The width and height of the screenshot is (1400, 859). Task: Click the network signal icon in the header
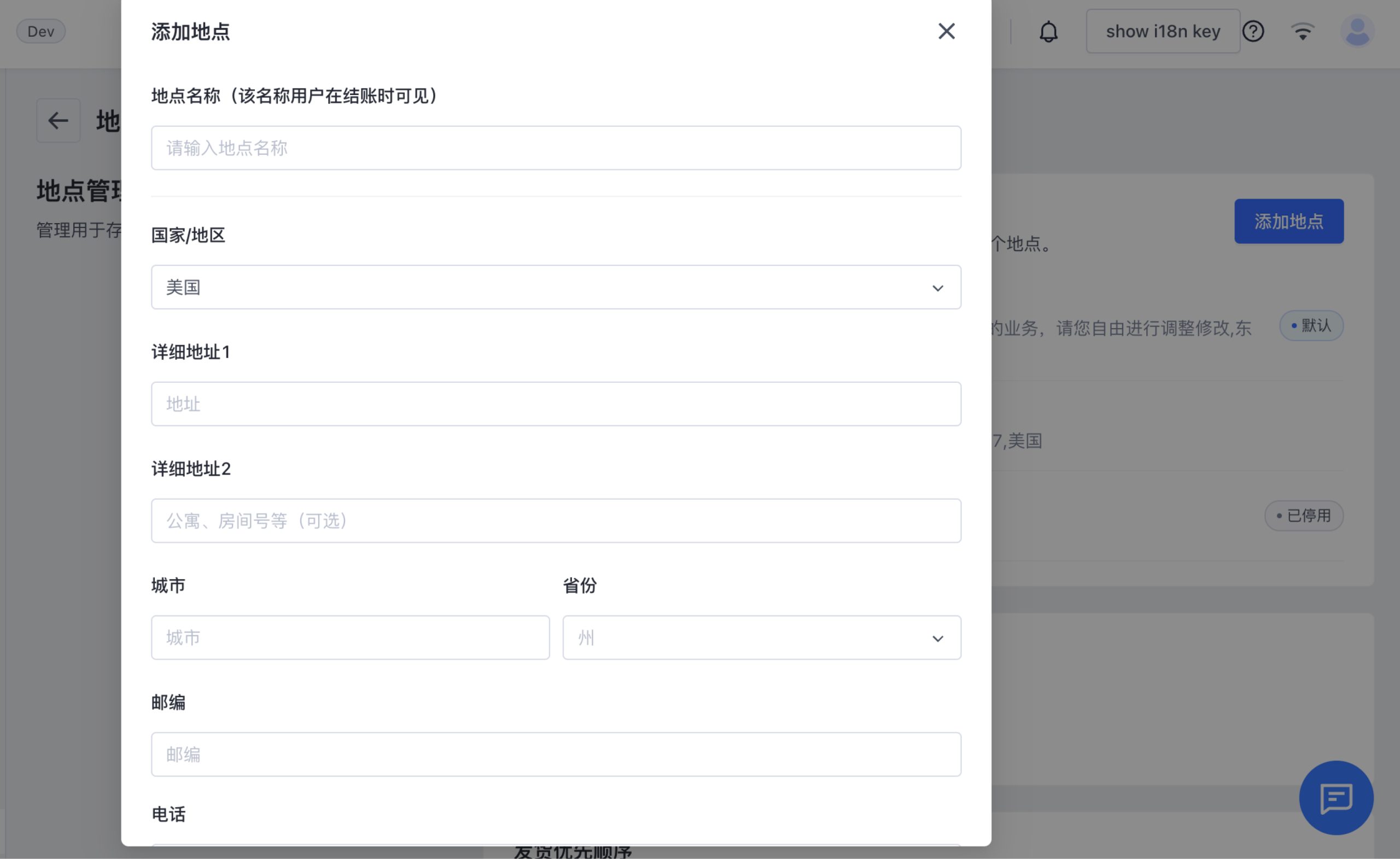(1303, 31)
